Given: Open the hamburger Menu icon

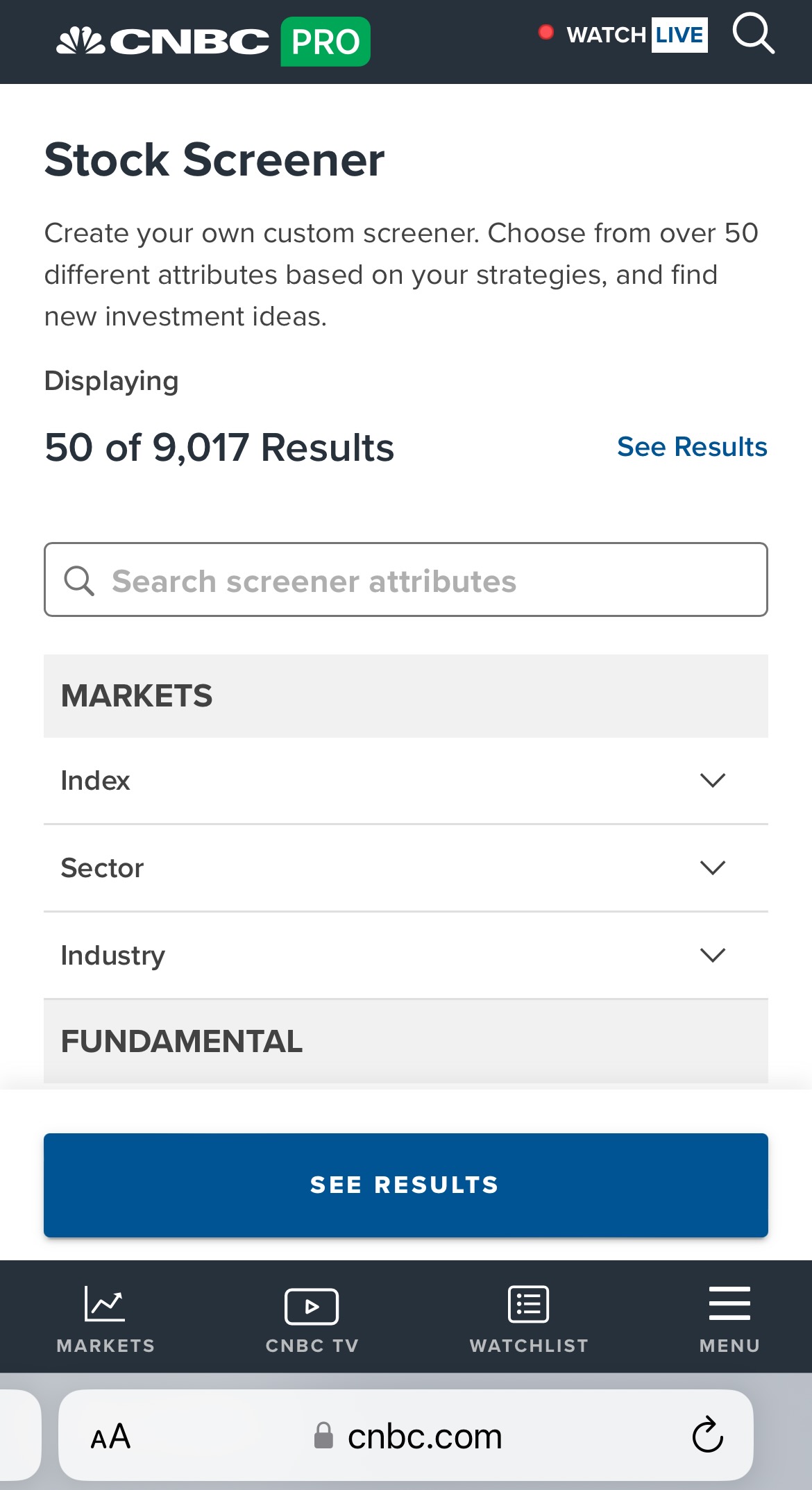Looking at the screenshot, I should (729, 1305).
